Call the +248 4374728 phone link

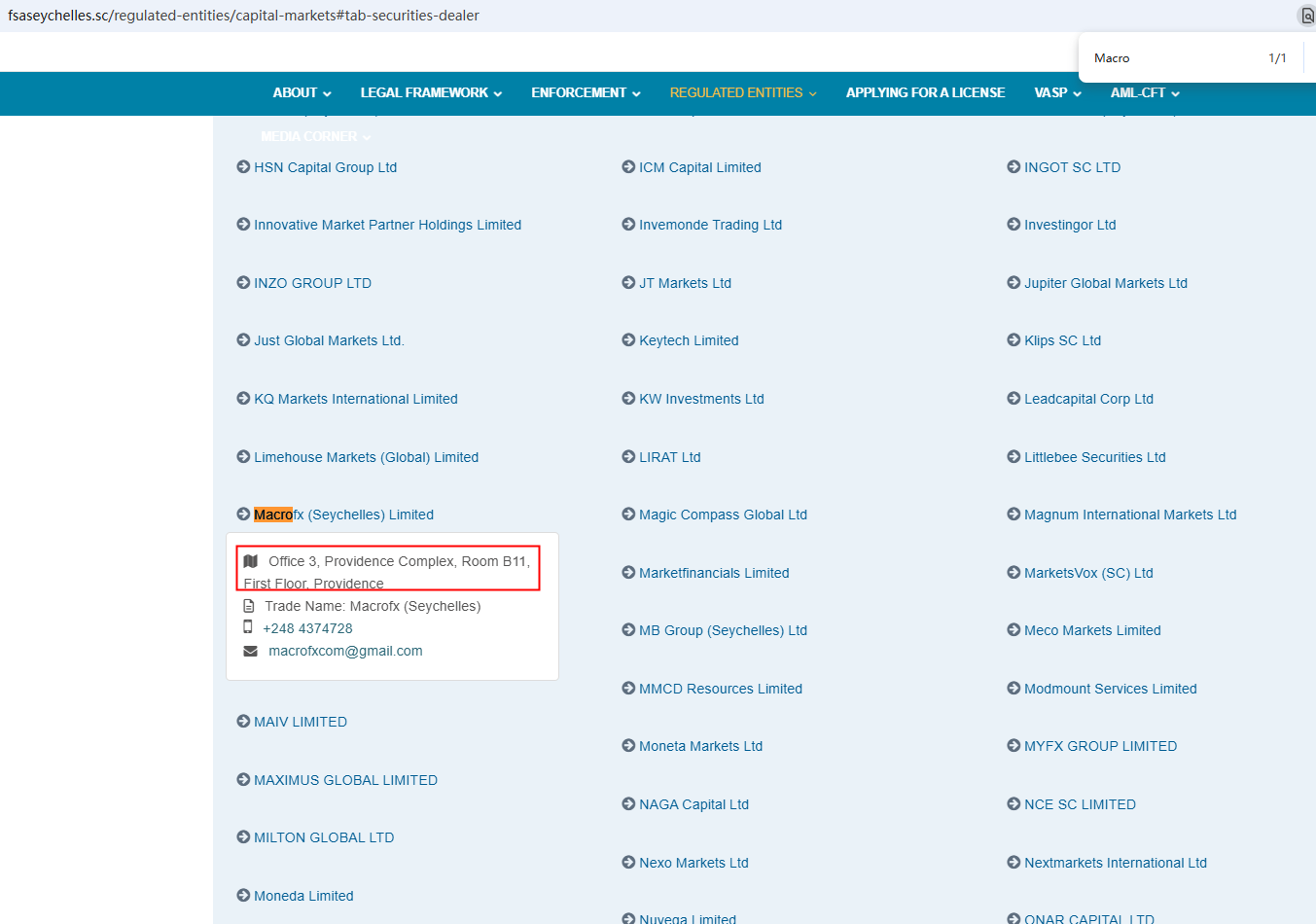click(x=307, y=628)
